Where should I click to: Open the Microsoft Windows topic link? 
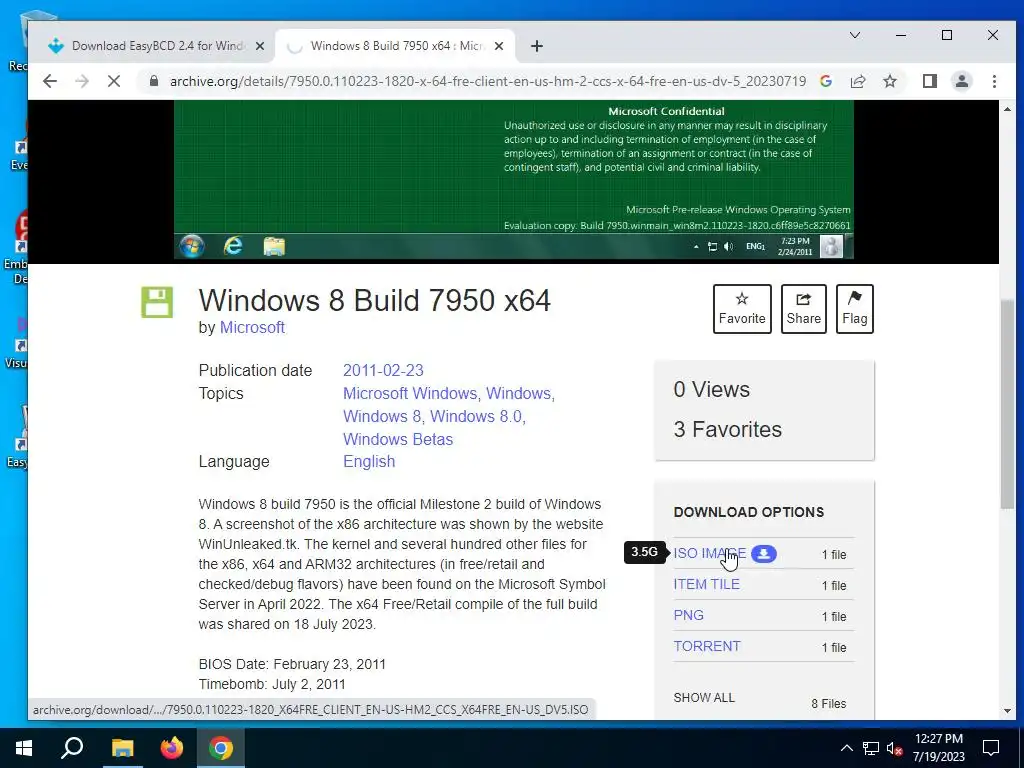click(x=410, y=393)
